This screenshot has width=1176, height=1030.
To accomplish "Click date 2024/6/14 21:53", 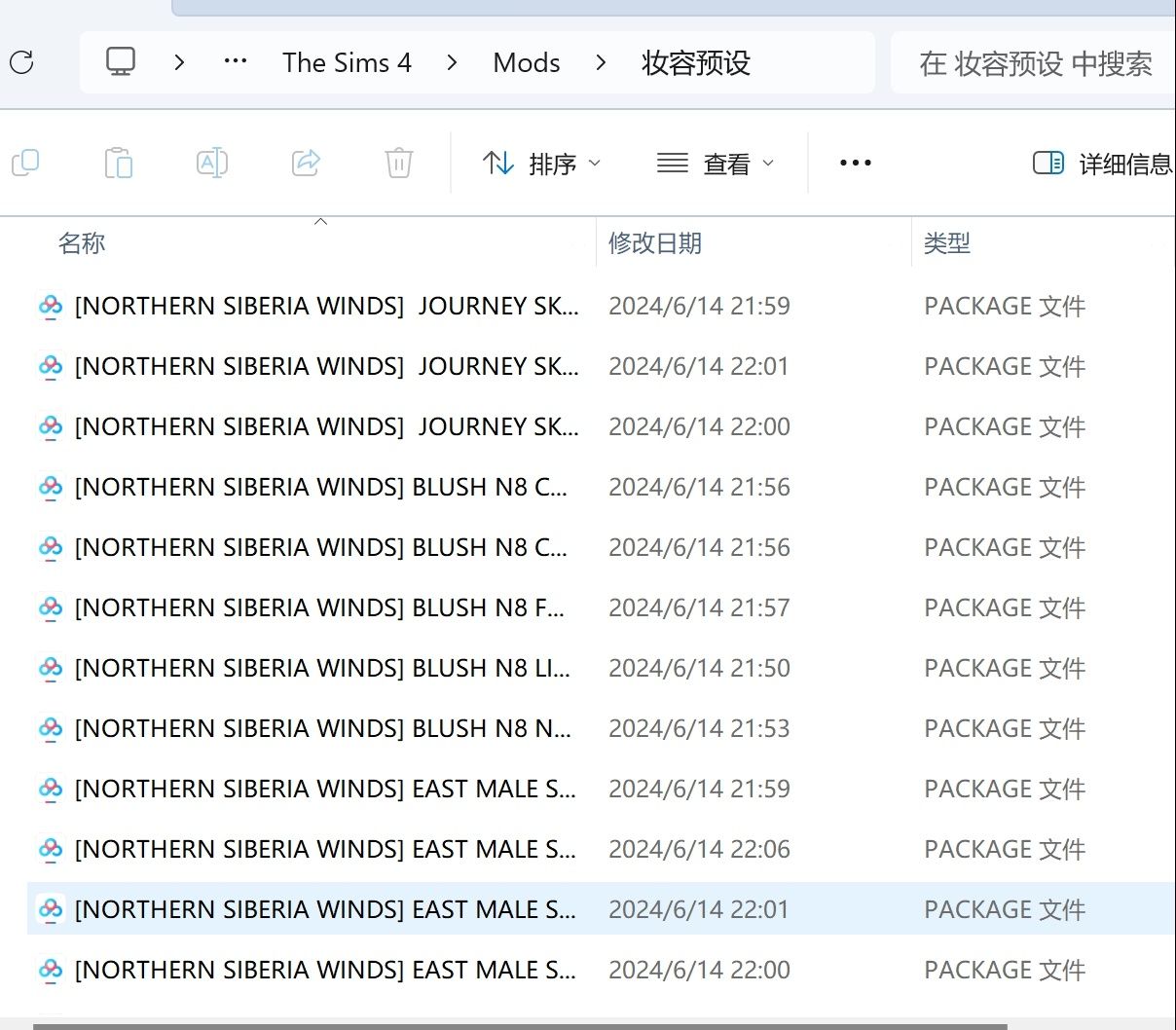I will pyautogui.click(x=699, y=729).
